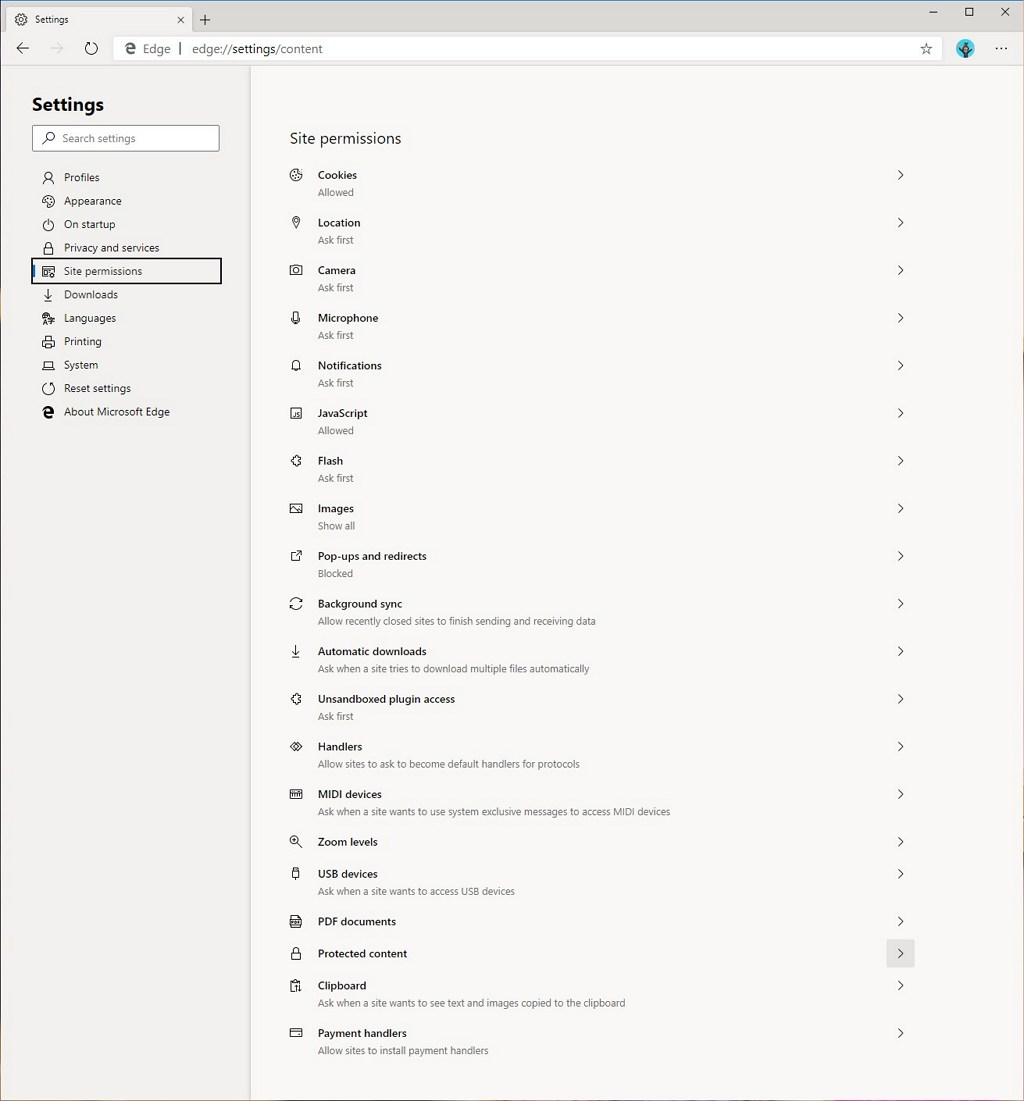The height and width of the screenshot is (1101, 1024).
Task: Click the Zoom levels magnifier icon
Action: (x=296, y=841)
